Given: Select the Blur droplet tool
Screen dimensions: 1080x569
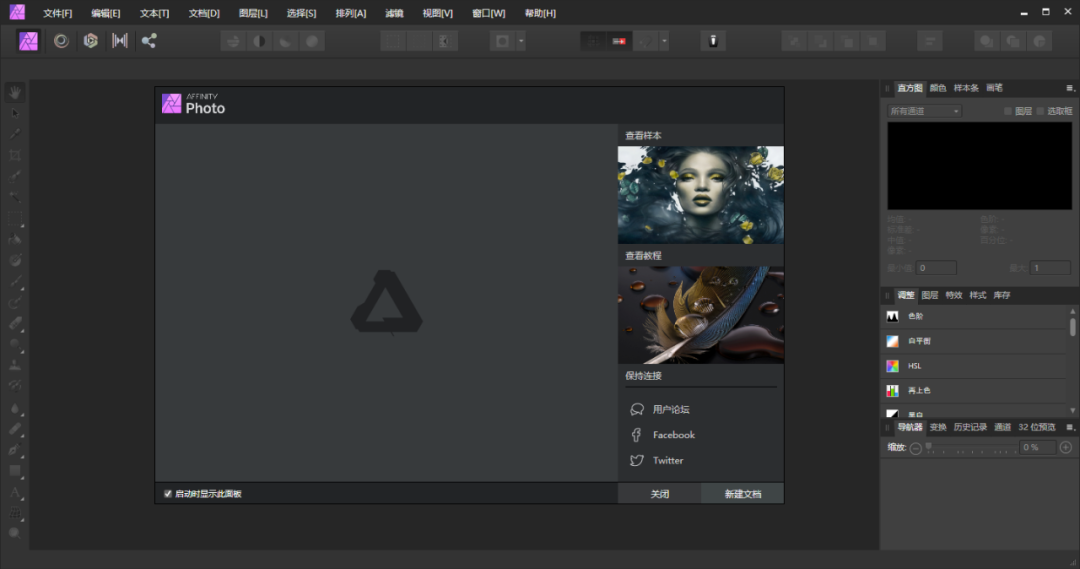Looking at the screenshot, I should point(14,408).
